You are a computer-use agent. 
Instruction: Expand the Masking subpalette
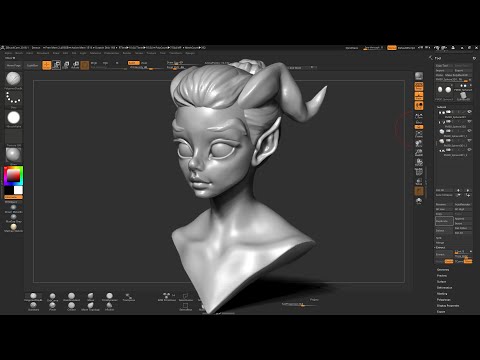[442, 294]
